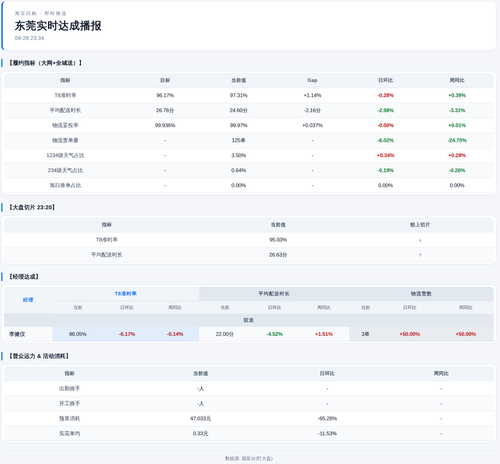This screenshot has height=464, width=500.
Task: Click the 22.00分 cell
Action: point(225,334)
